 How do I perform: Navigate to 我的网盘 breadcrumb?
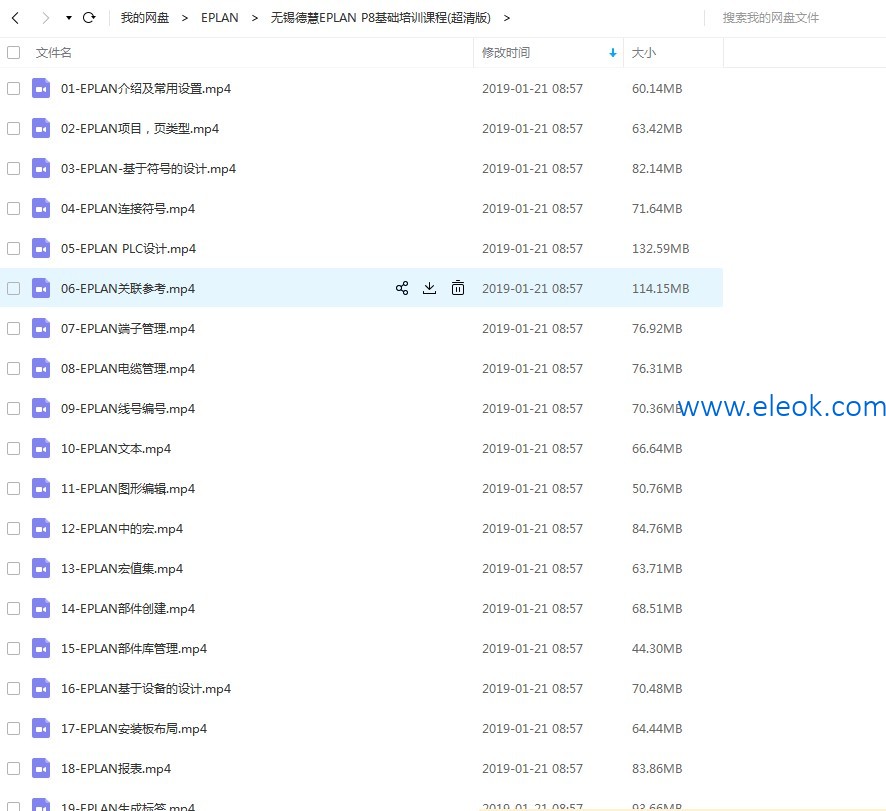(145, 18)
